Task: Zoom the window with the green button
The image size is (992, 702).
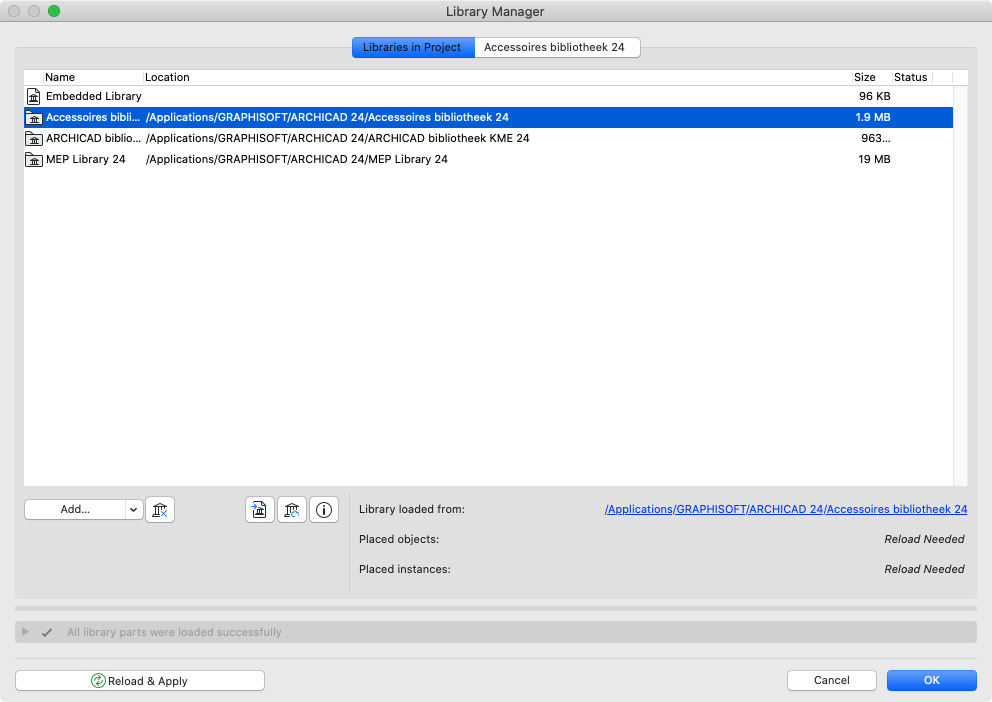Action: coord(54,11)
